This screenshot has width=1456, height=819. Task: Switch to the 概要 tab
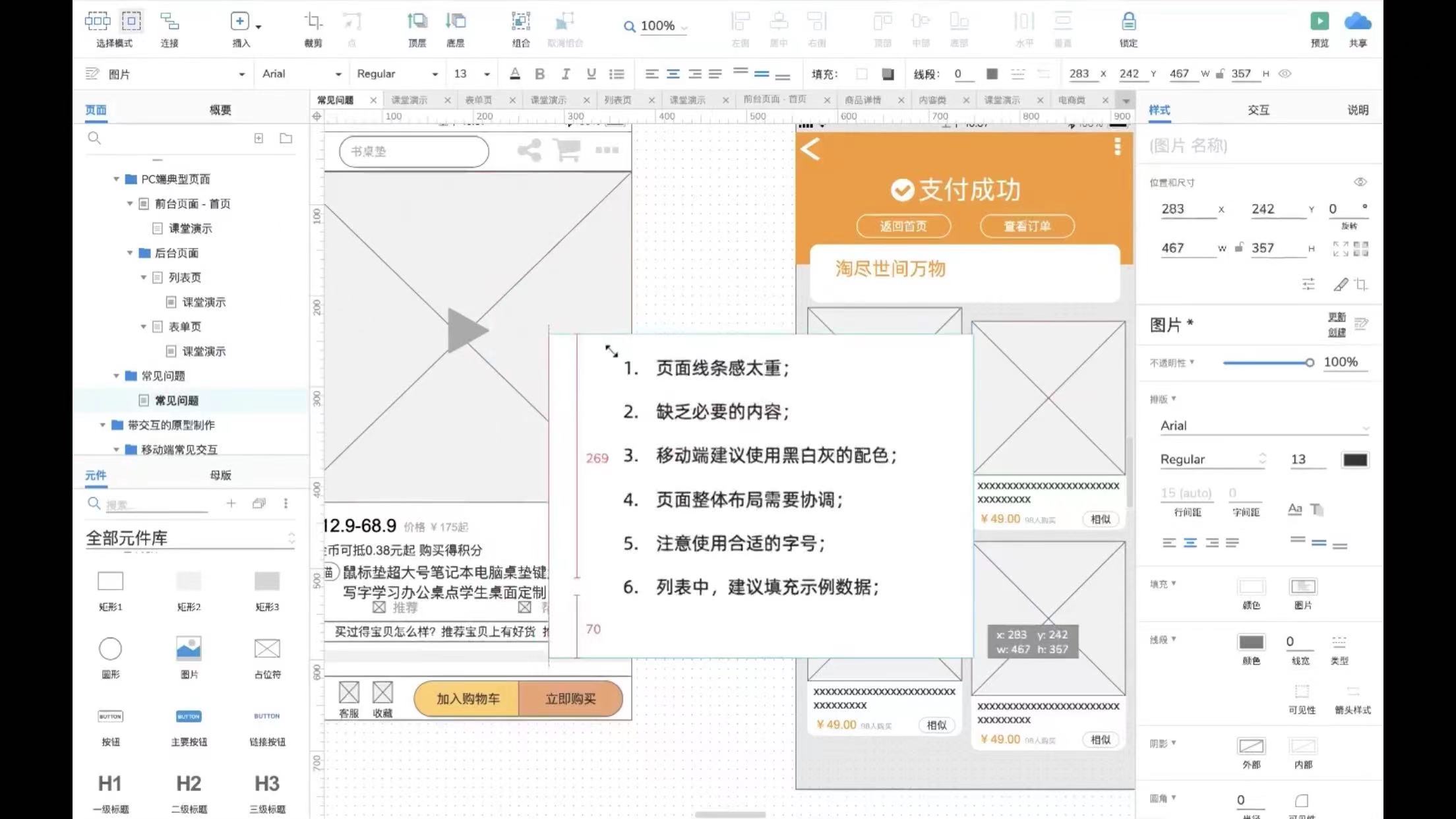[x=220, y=110]
